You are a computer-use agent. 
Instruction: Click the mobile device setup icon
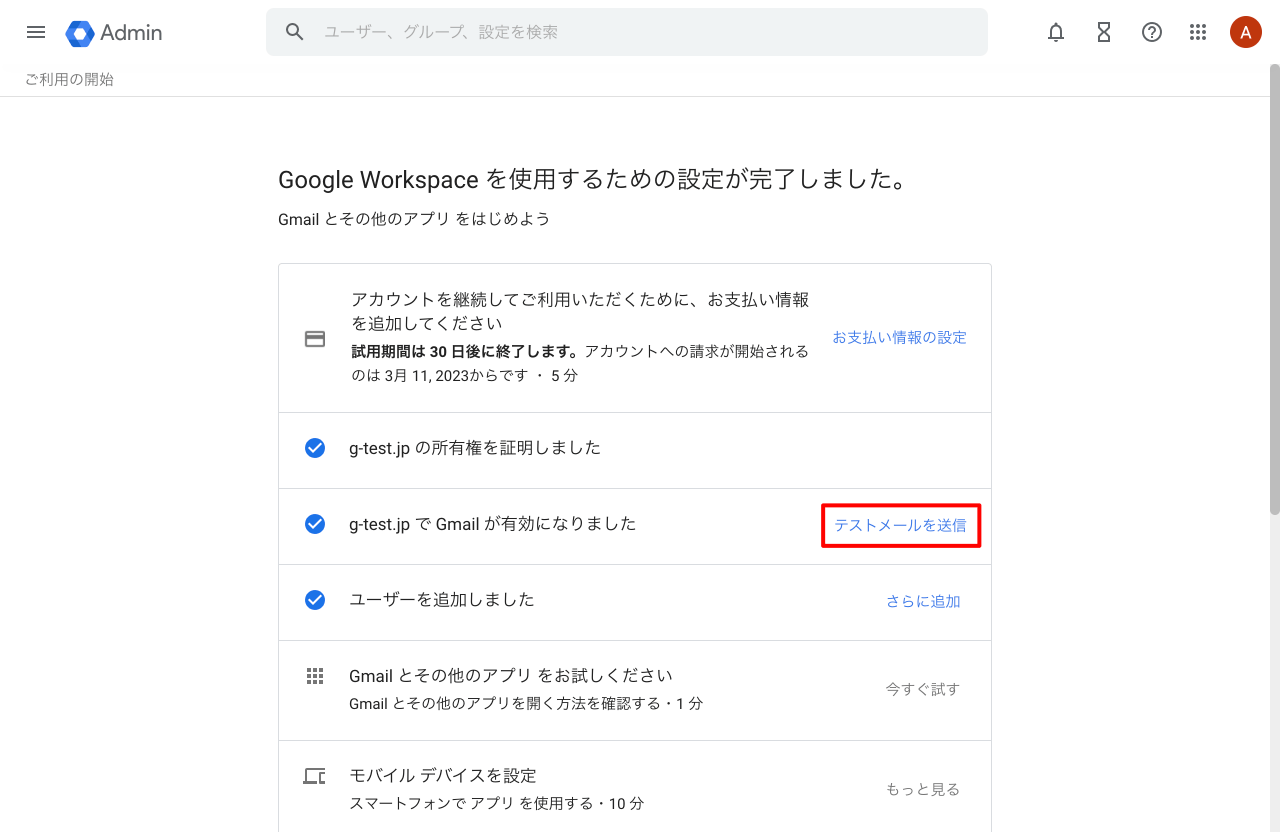[x=315, y=776]
